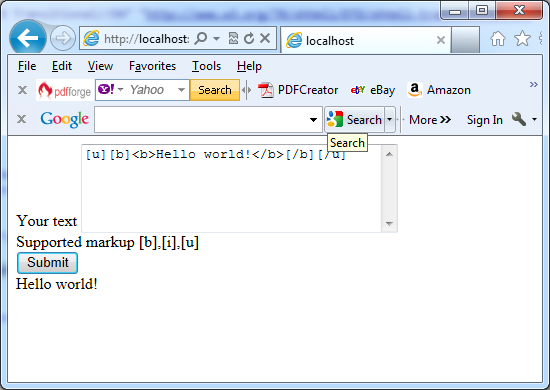Click the textarea scroll up arrow

tap(389, 154)
